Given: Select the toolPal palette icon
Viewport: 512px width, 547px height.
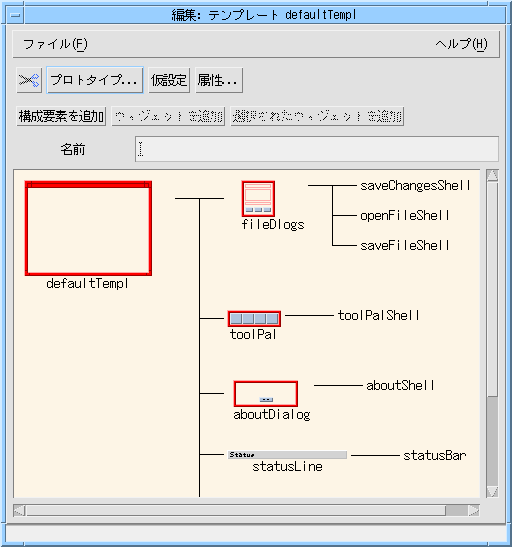Looking at the screenshot, I should (x=254, y=319).
